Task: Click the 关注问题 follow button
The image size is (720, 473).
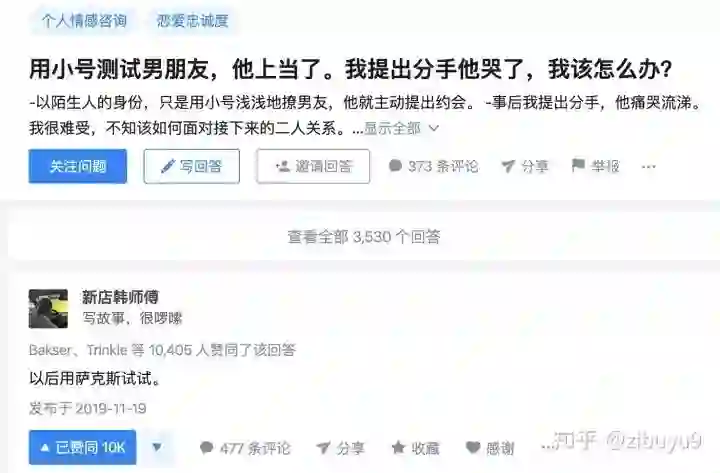Action: (78, 166)
